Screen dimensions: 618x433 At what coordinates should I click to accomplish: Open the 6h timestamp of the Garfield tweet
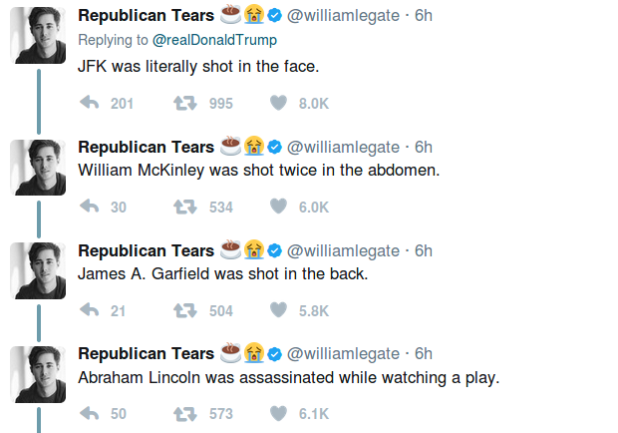coord(423,251)
